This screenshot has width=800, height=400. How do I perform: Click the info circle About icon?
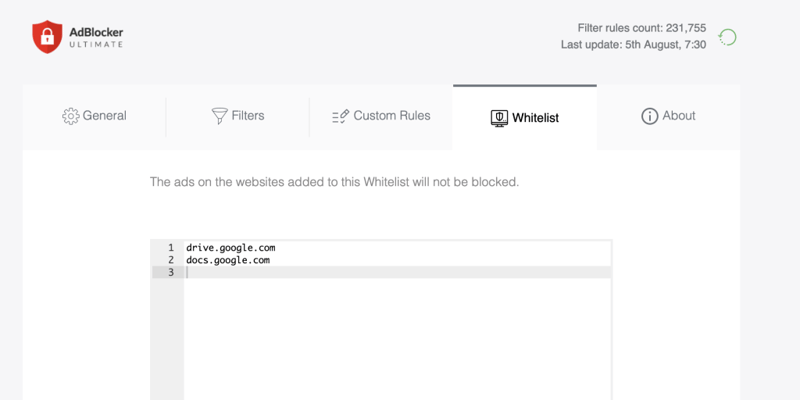coord(650,116)
